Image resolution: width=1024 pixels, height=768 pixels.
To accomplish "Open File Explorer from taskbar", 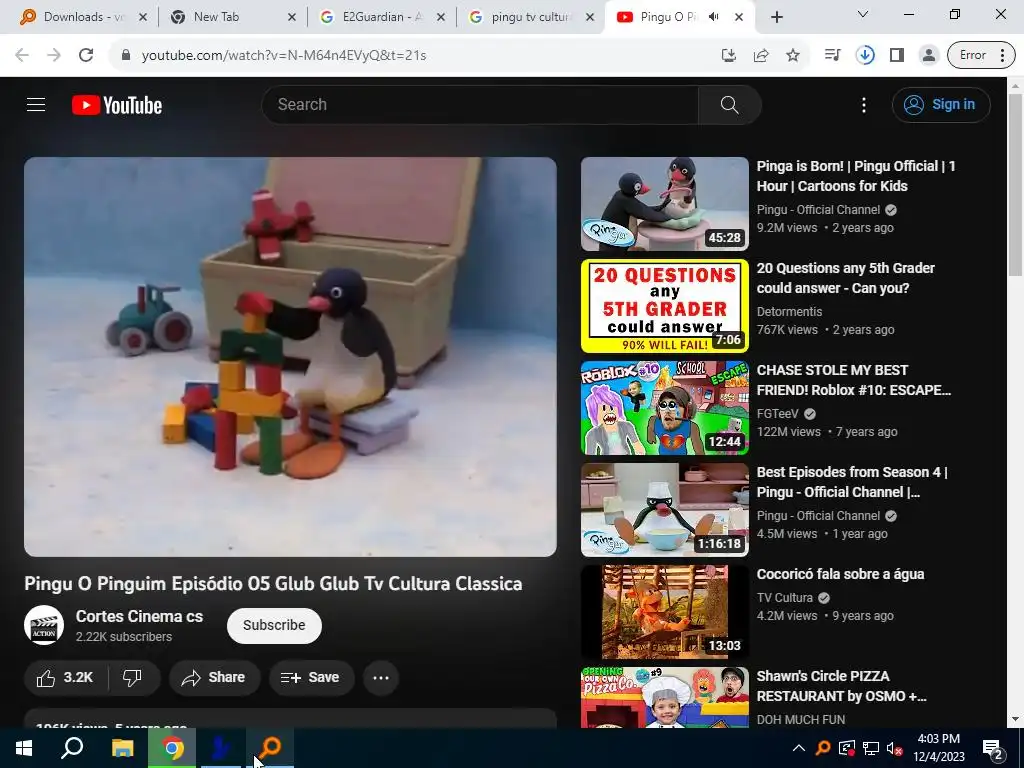I will (122, 748).
